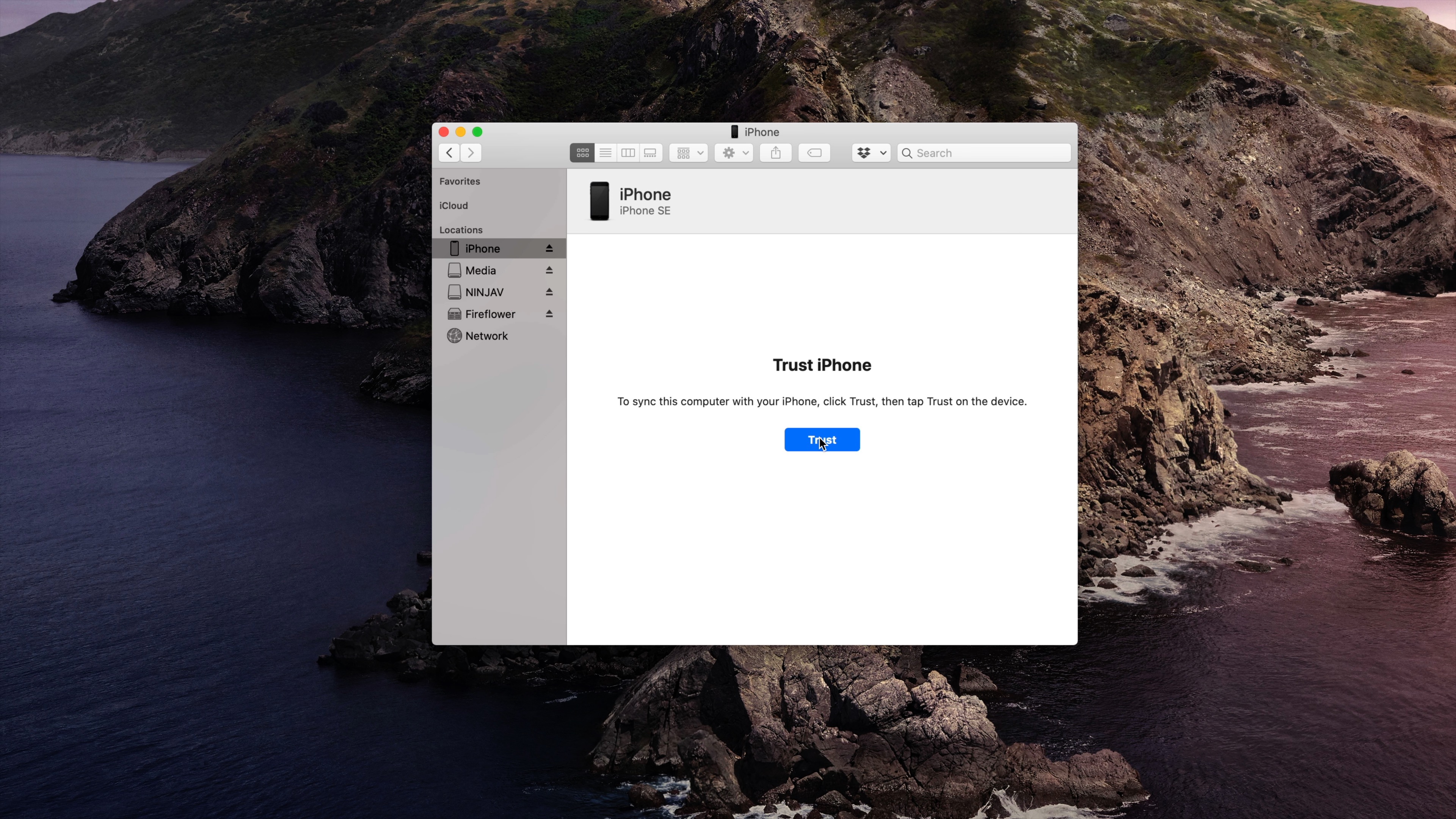Eject the iPhone from sidebar
The height and width of the screenshot is (819, 1456).
(549, 249)
